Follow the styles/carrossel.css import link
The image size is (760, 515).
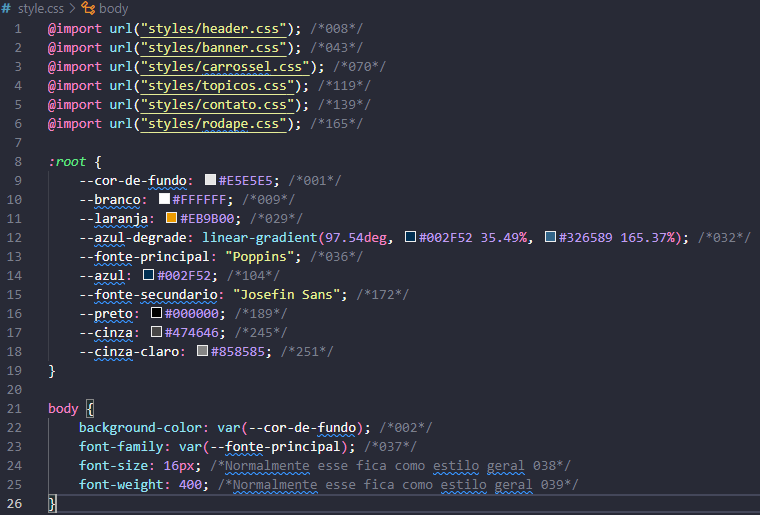(x=225, y=66)
